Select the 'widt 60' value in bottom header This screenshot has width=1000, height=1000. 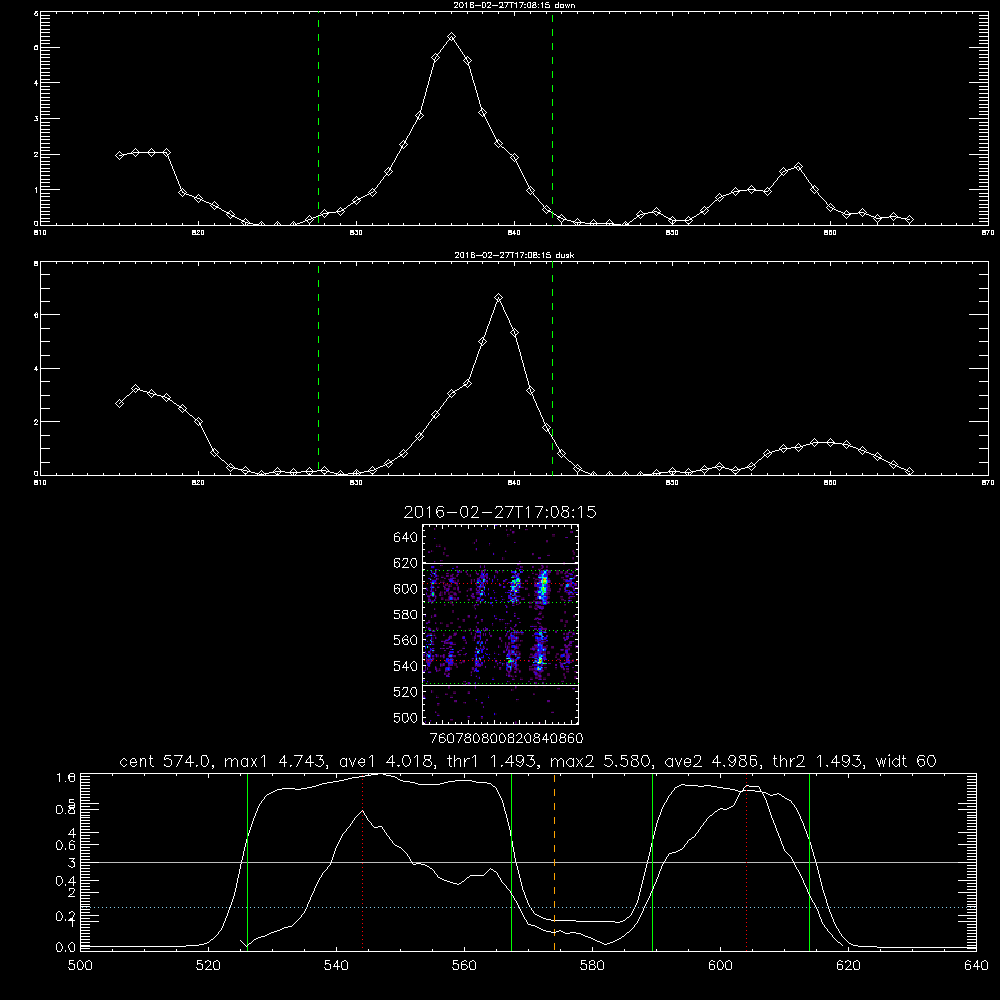tap(906, 761)
